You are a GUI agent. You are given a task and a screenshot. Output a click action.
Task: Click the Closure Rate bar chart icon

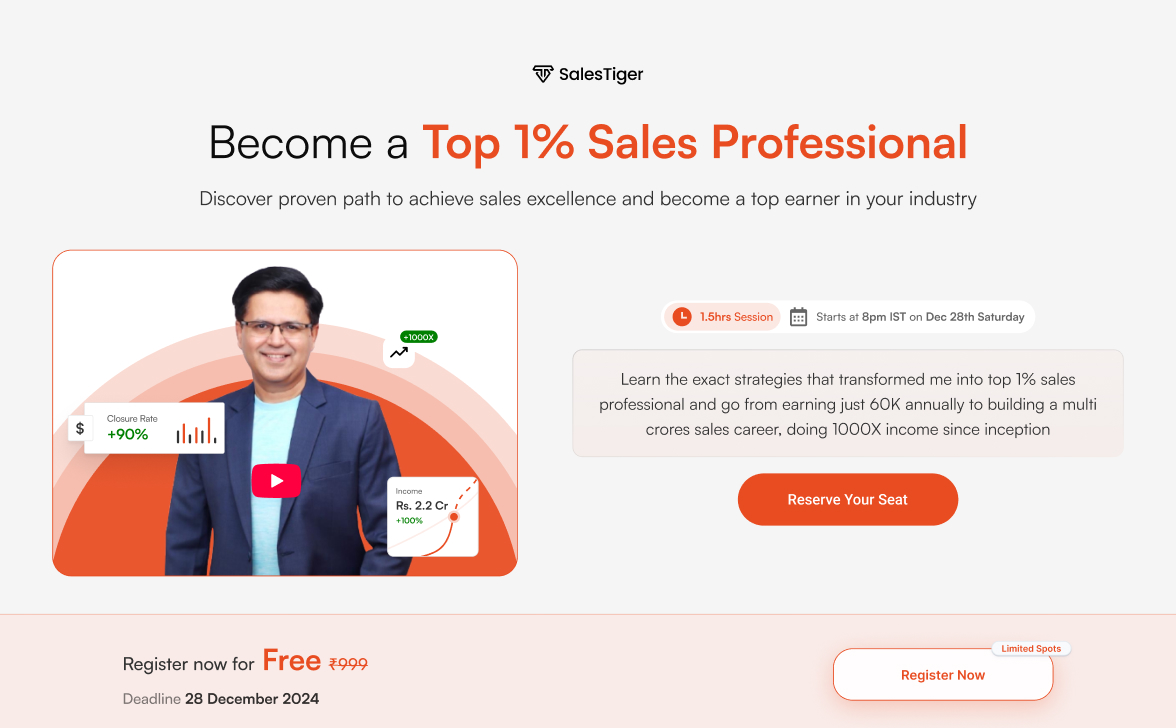pos(196,430)
